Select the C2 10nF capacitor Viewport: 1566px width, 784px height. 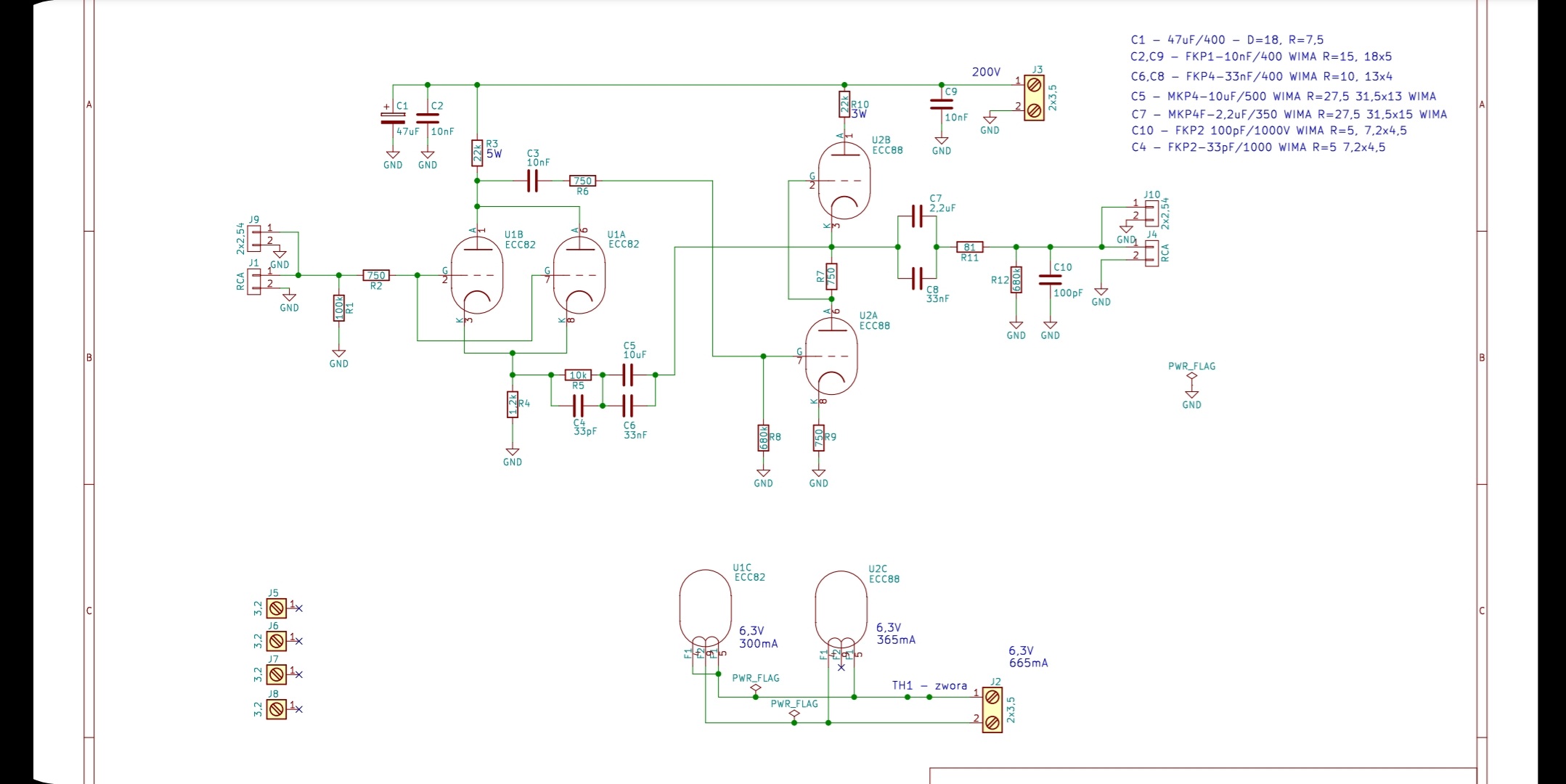pyautogui.click(x=428, y=119)
